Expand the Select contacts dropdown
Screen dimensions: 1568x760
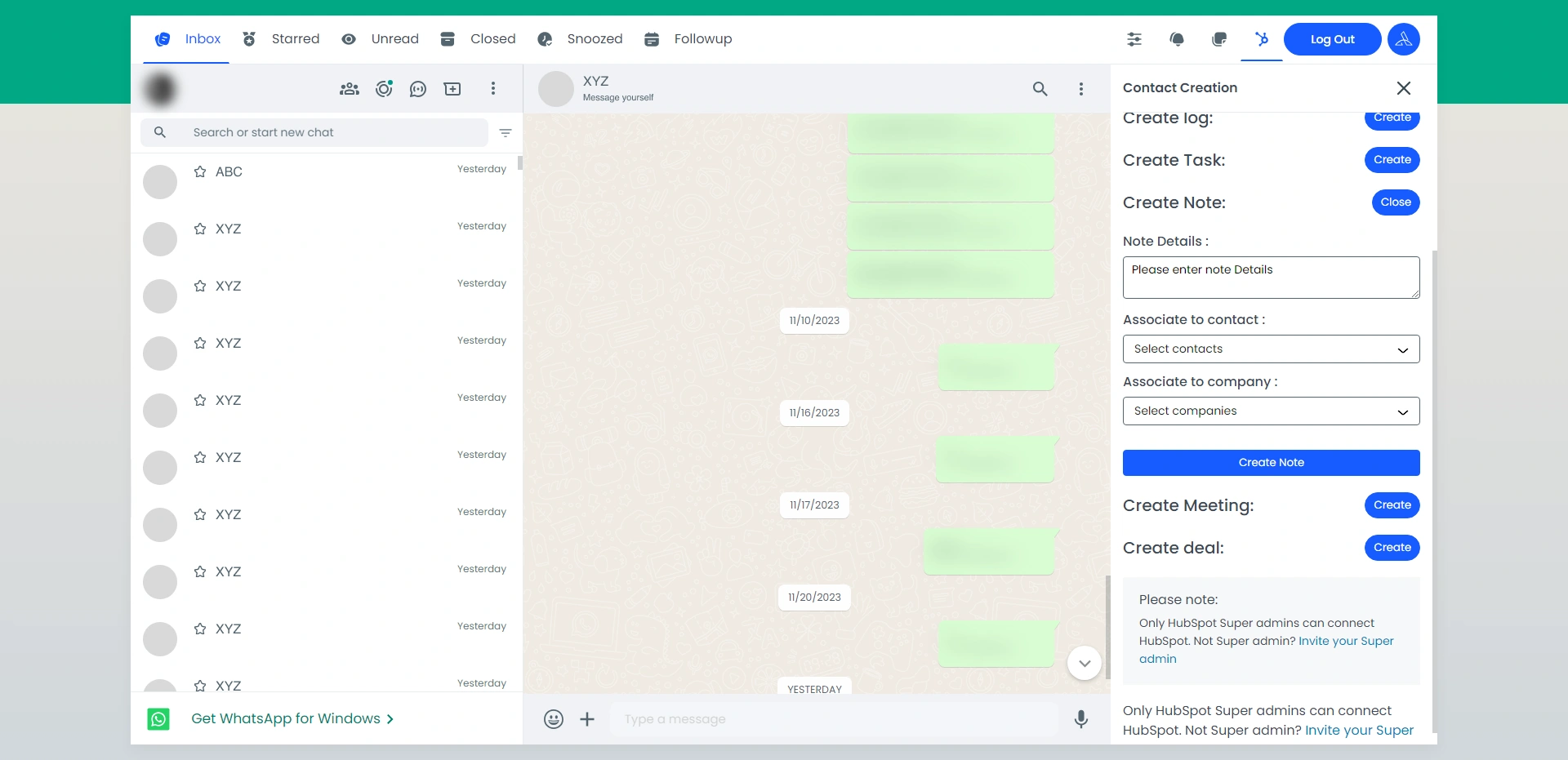pos(1271,349)
